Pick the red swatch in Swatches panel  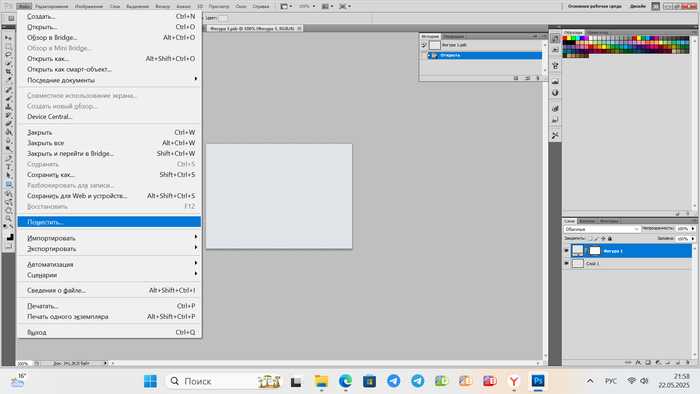[x=565, y=39]
